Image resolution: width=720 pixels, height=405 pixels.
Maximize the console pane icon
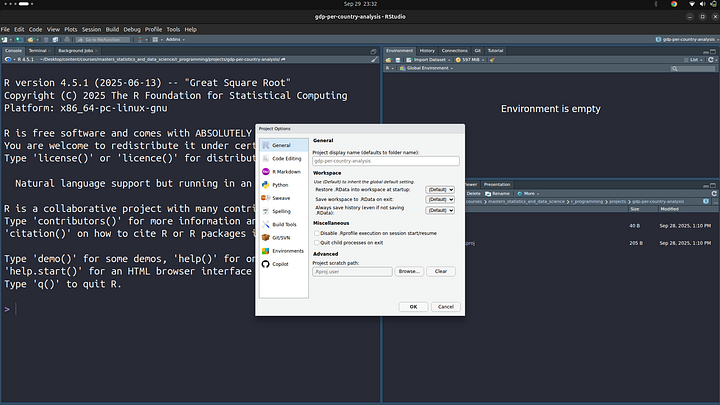point(373,51)
